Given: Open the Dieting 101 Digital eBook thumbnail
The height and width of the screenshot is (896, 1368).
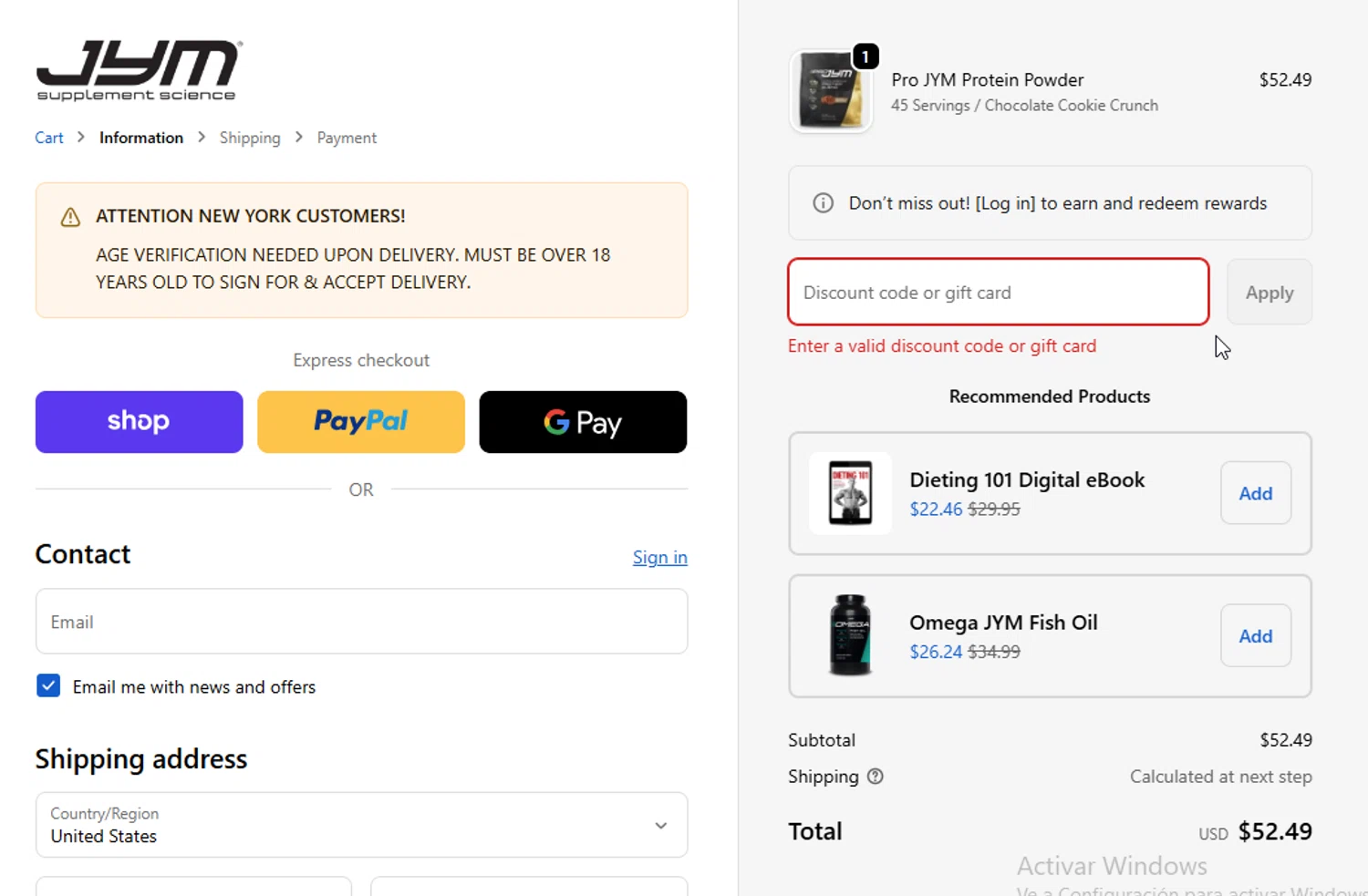Looking at the screenshot, I should [x=850, y=493].
